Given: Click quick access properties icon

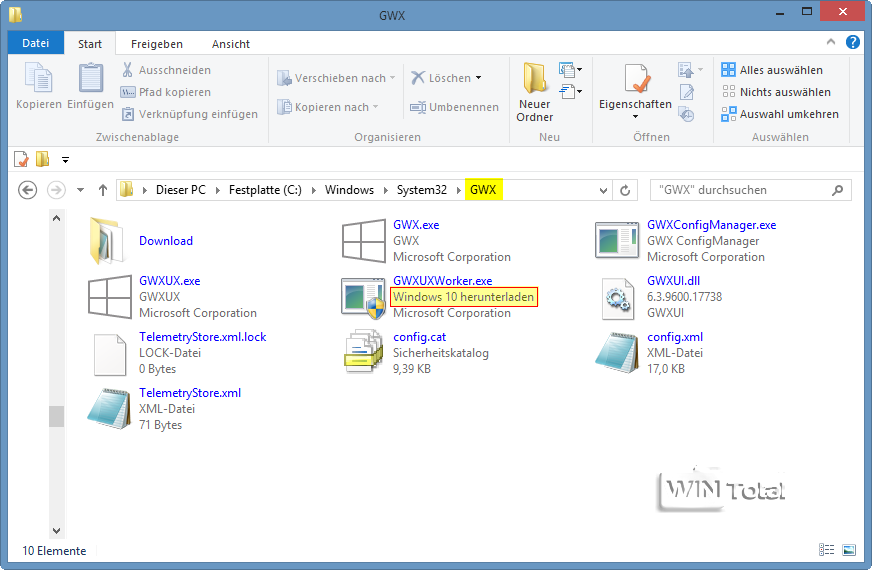Looking at the screenshot, I should [x=21, y=159].
